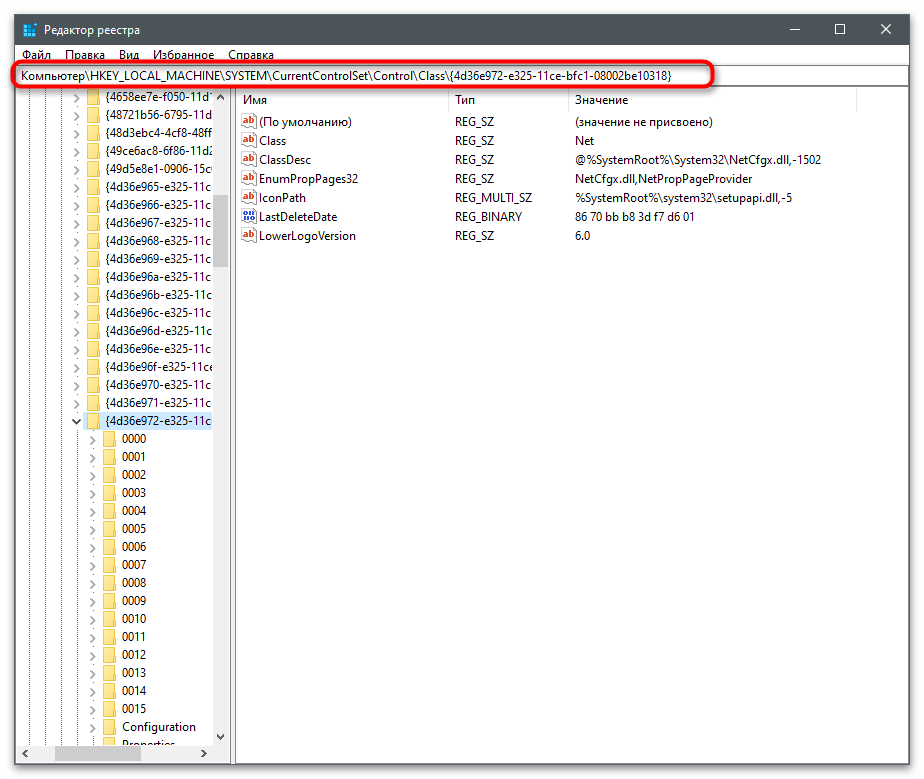924x779 pixels.
Task: Click the registry path address bar
Action: (x=363, y=75)
